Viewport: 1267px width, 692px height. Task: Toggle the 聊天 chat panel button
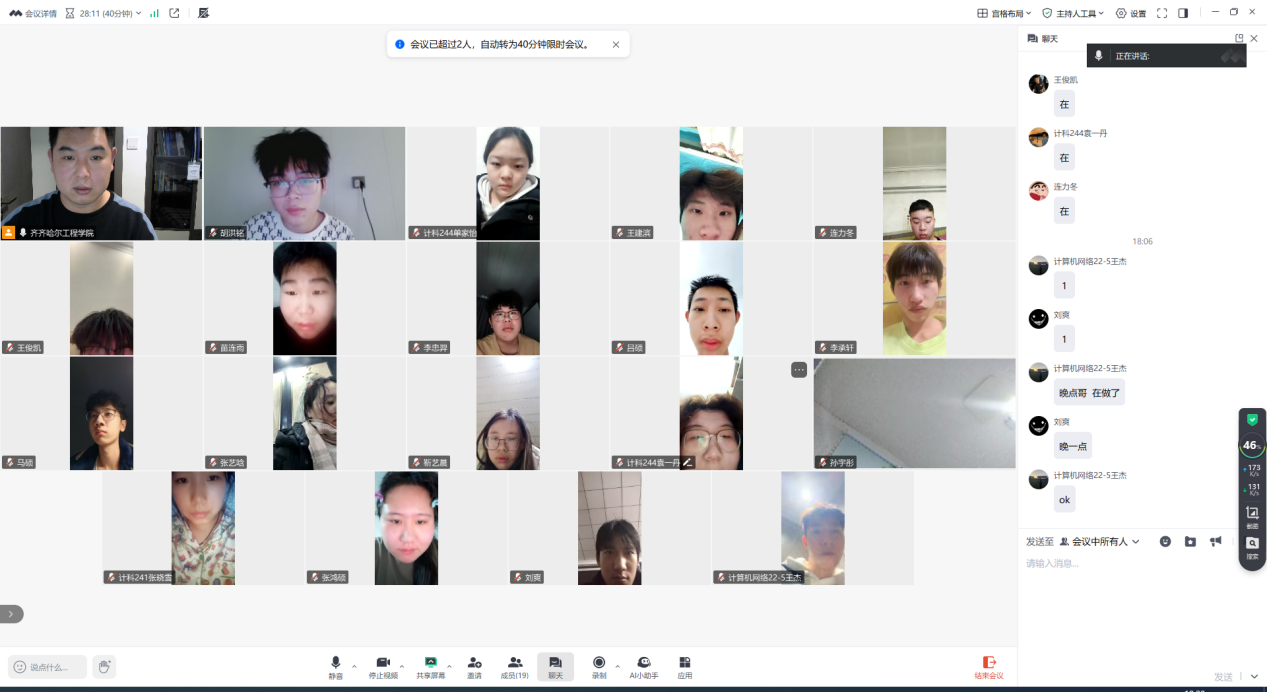pos(555,667)
